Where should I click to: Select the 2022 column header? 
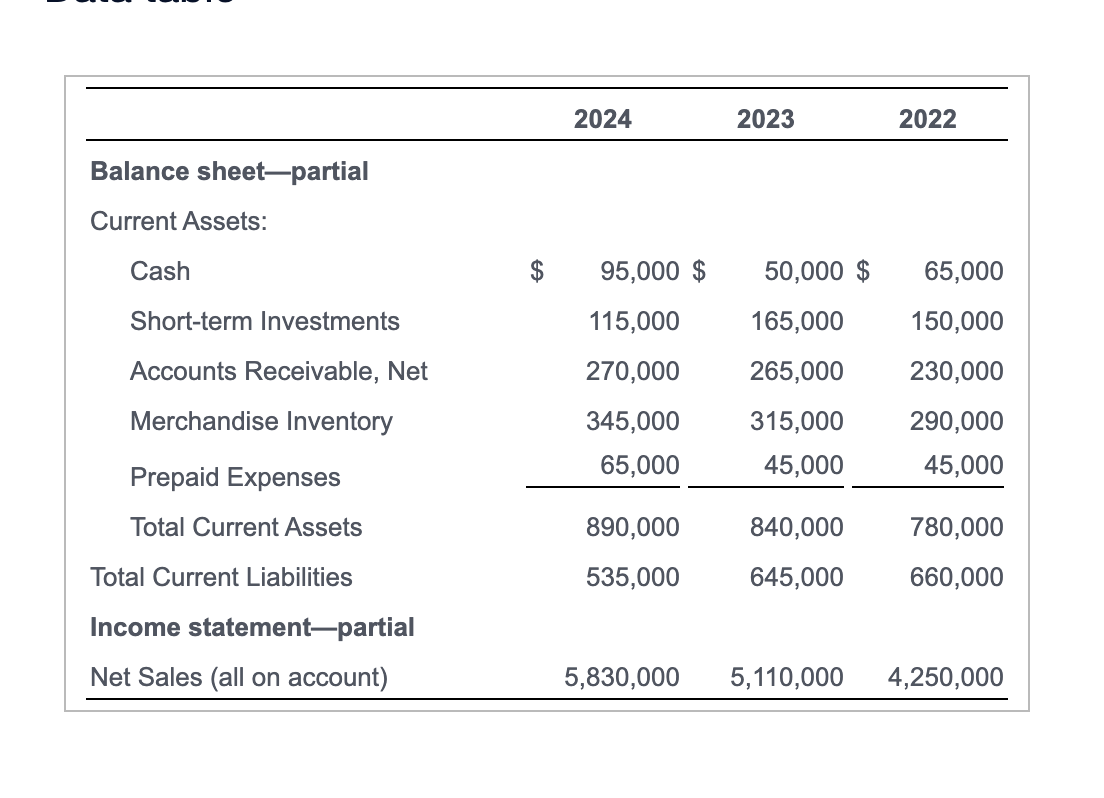click(x=927, y=119)
